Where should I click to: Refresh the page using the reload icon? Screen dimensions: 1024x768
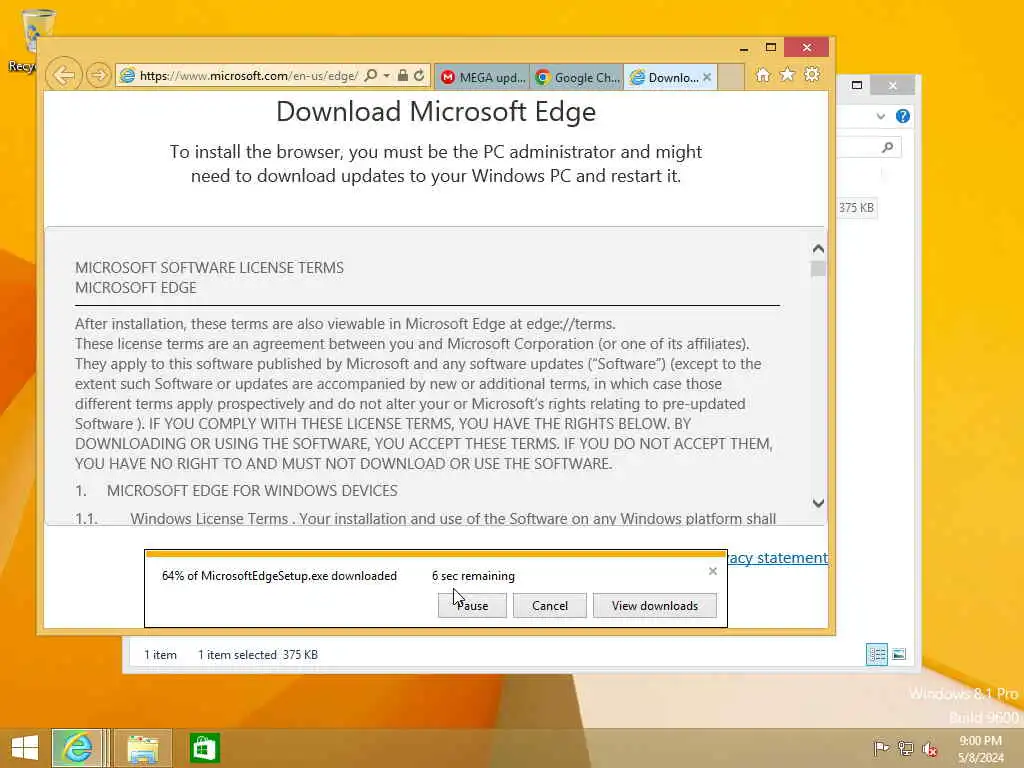pos(419,76)
